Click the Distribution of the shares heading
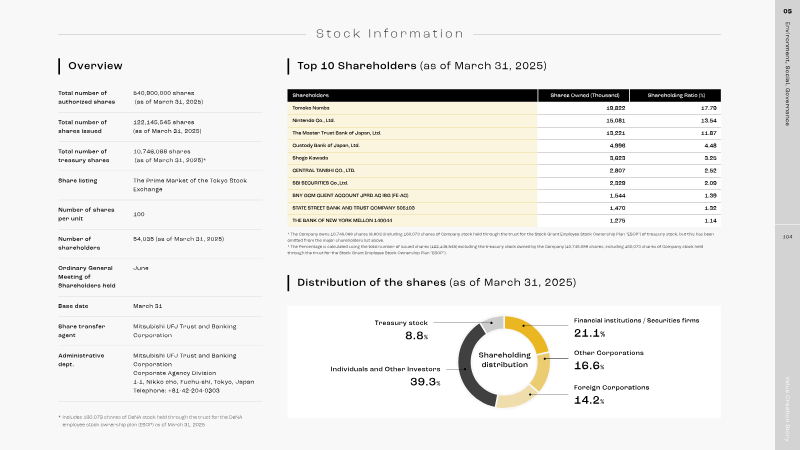This screenshot has width=800, height=450. pyautogui.click(x=436, y=283)
